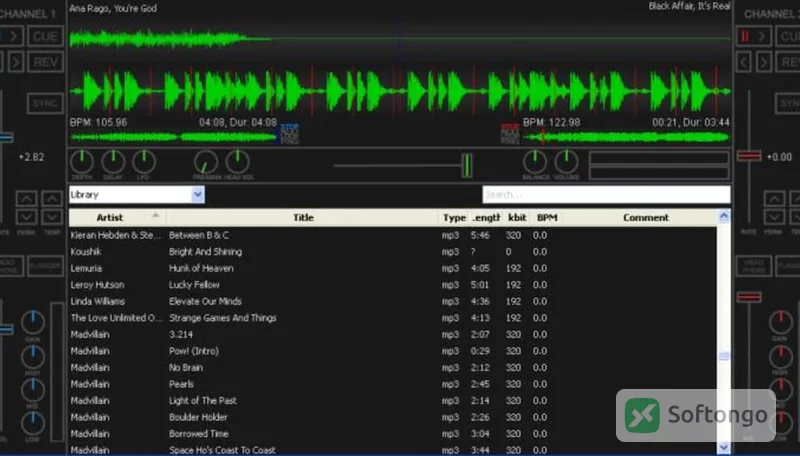Click Channel 2 right seek arrow beside REV
Image resolution: width=800 pixels, height=456 pixels.
763,62
